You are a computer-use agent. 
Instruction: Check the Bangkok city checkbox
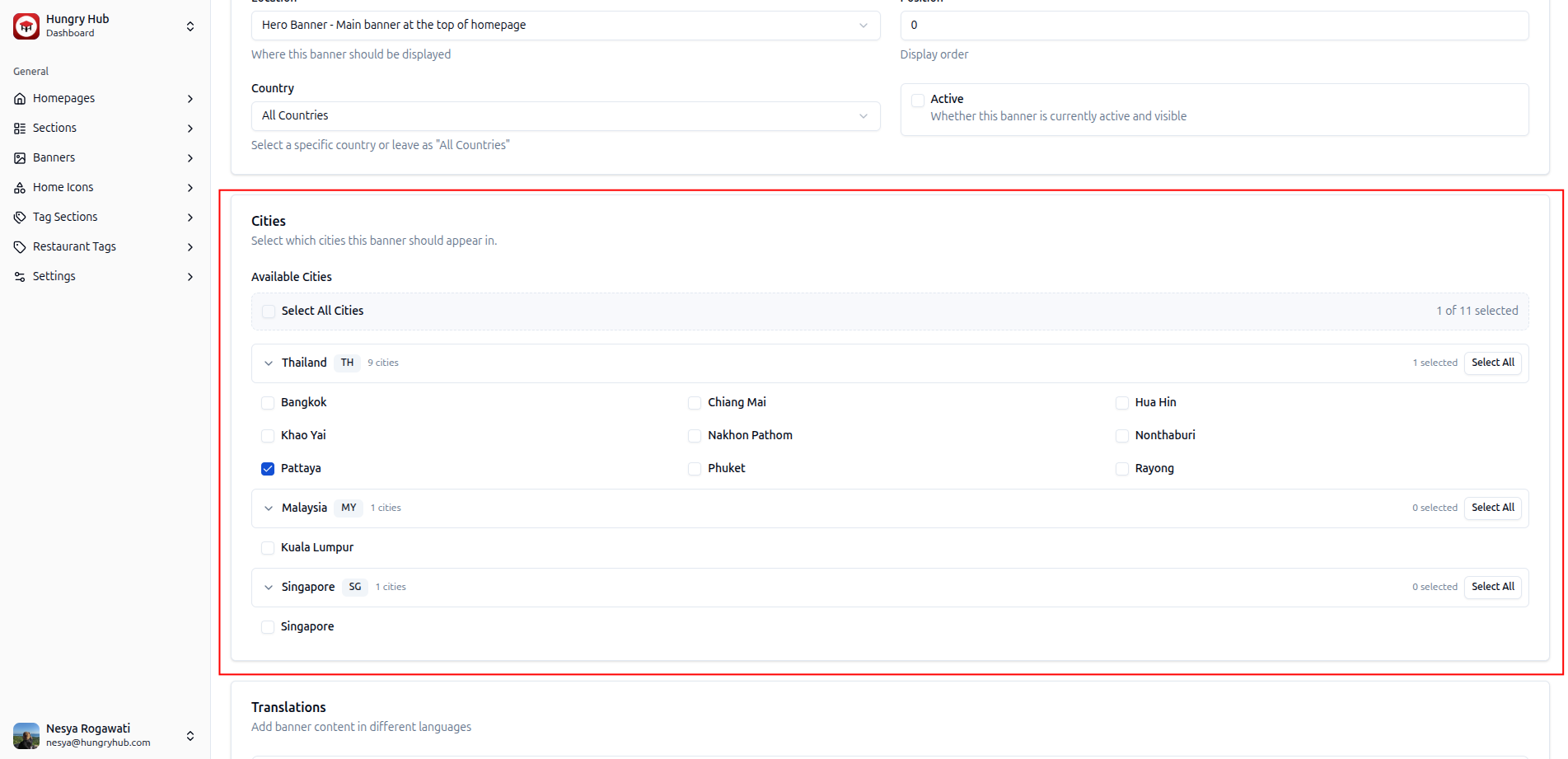coord(268,403)
